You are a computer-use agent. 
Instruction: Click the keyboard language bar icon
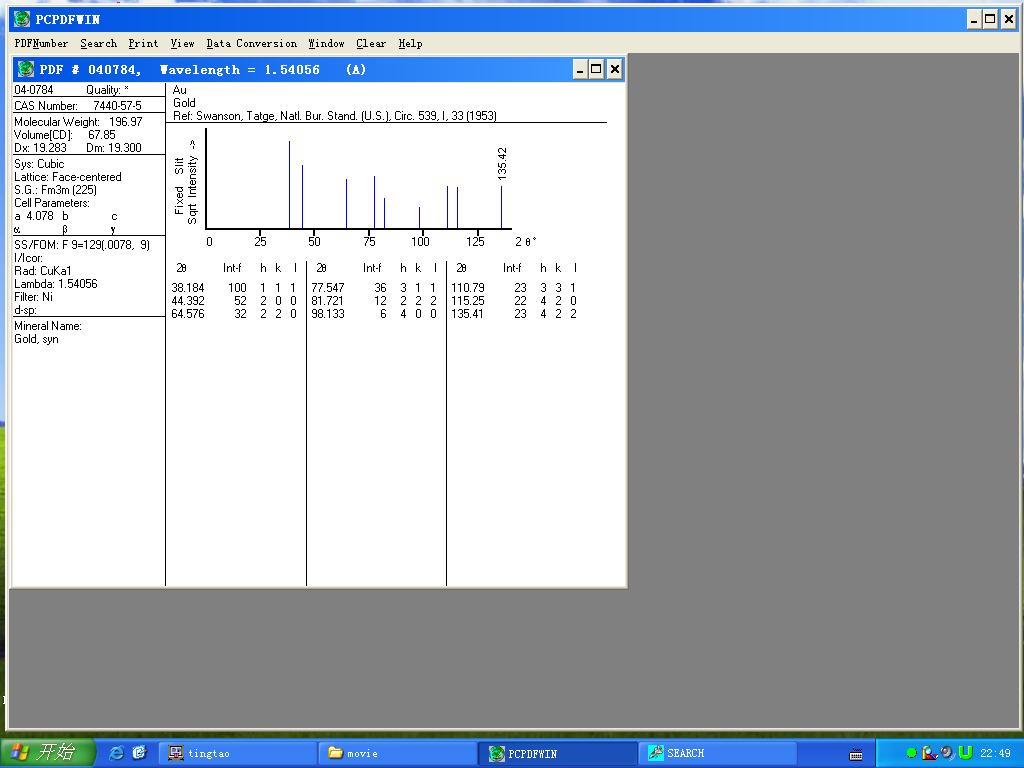tap(856, 754)
